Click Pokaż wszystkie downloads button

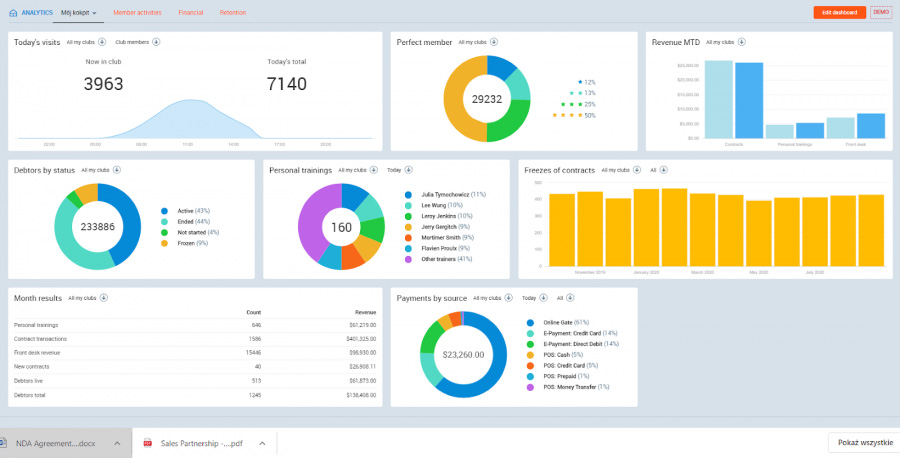point(864,443)
